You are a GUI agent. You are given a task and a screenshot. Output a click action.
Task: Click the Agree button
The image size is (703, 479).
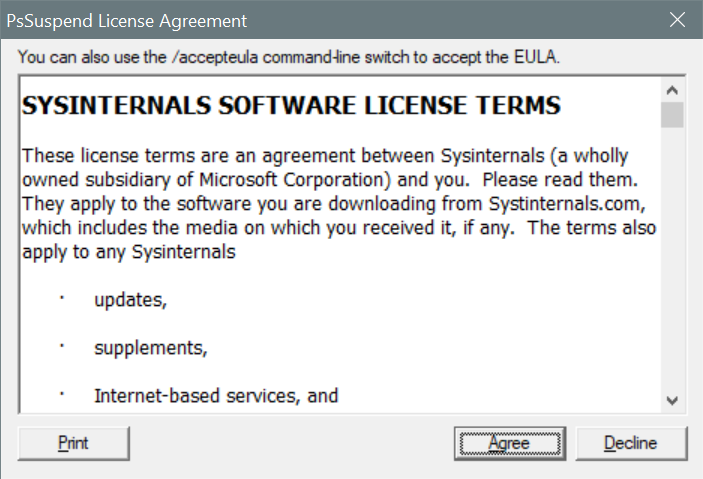coord(492,443)
